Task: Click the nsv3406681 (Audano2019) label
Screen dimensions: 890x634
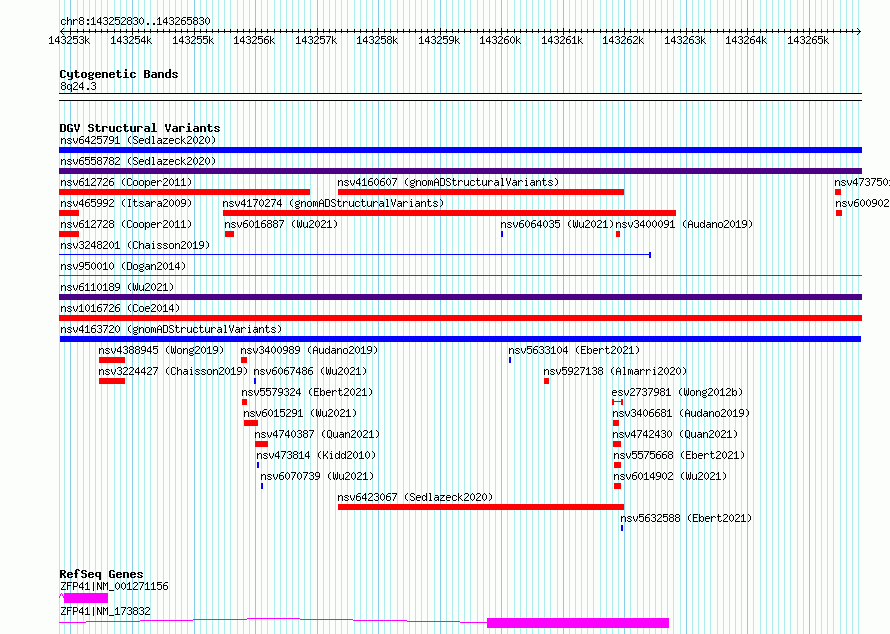Action: (681, 413)
